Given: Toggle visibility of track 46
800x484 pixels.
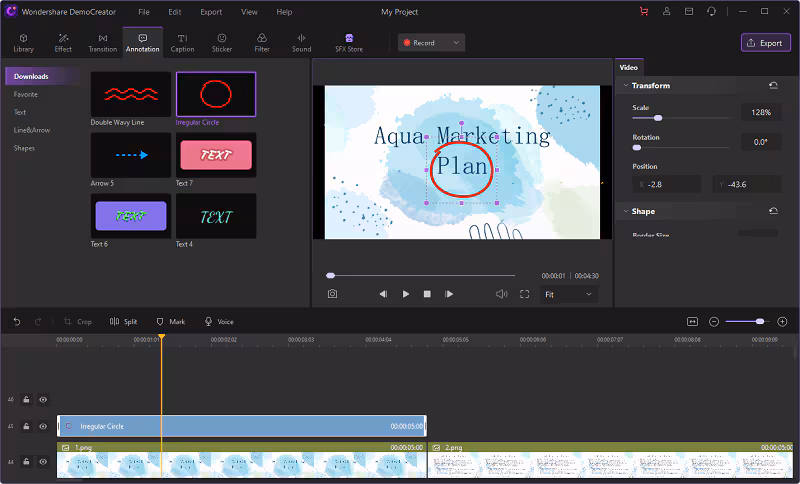Looking at the screenshot, I should pyautogui.click(x=43, y=399).
